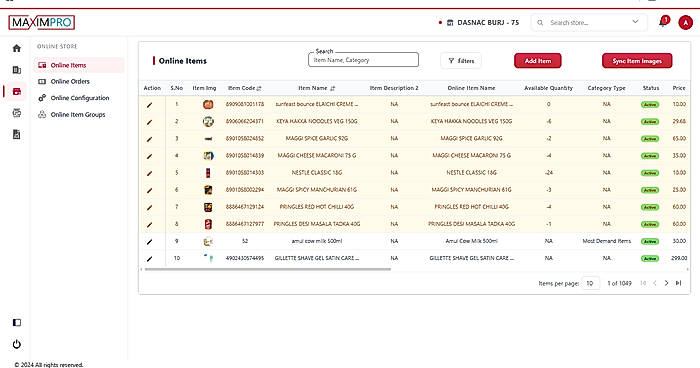Click the table horizontal scrollbar
Screen dimensions: 700x368
(x=268, y=269)
